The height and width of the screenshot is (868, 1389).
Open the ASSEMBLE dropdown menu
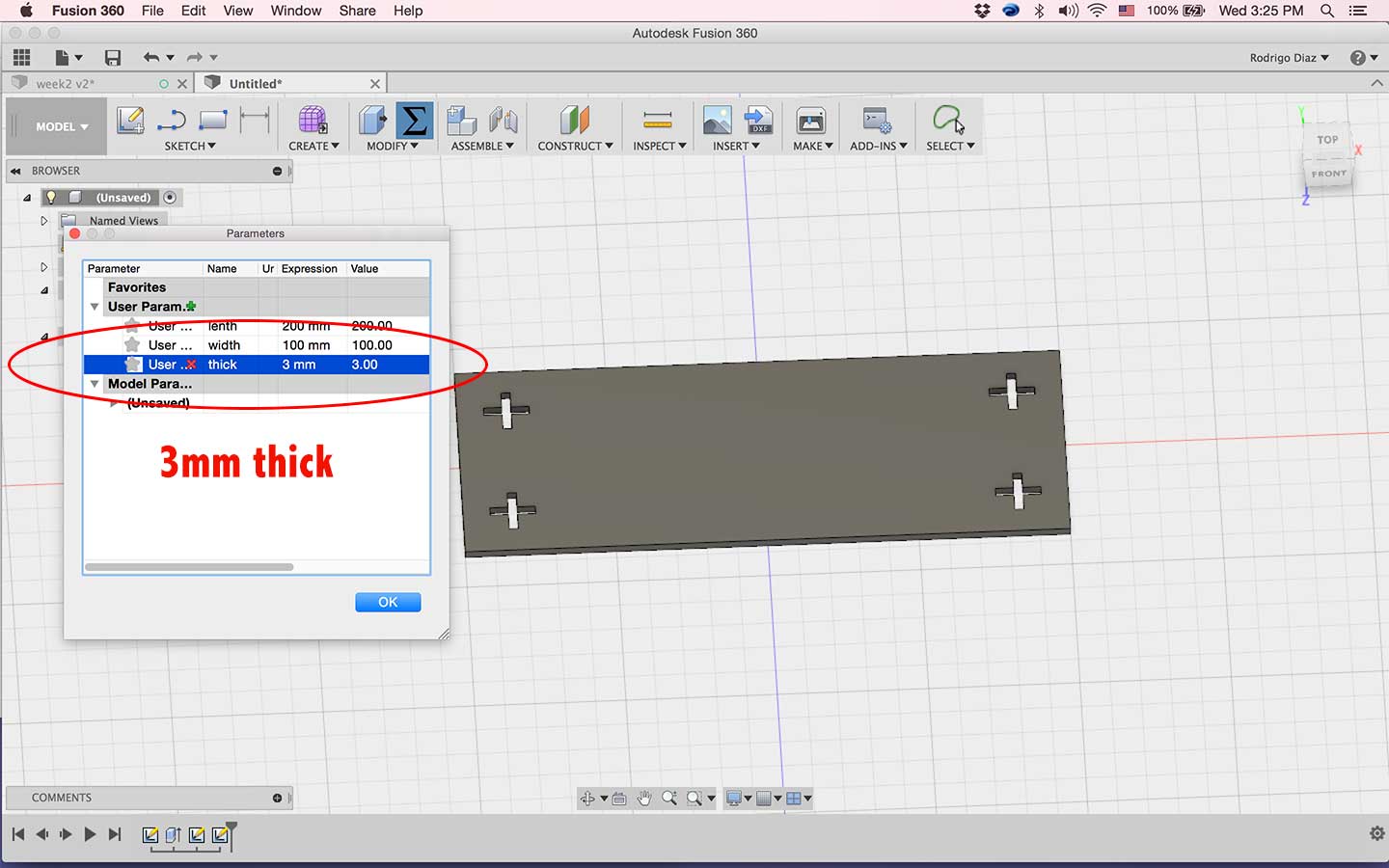pyautogui.click(x=482, y=146)
